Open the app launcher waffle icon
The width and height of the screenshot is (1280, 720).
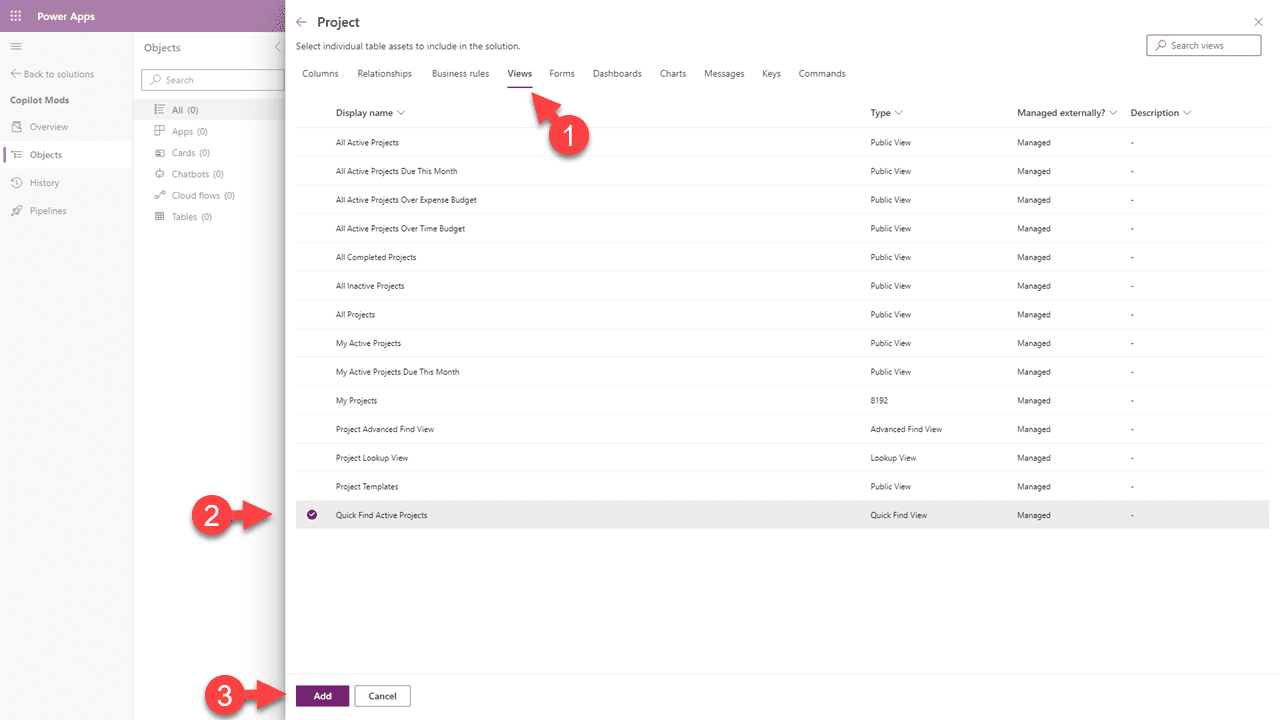(15, 15)
